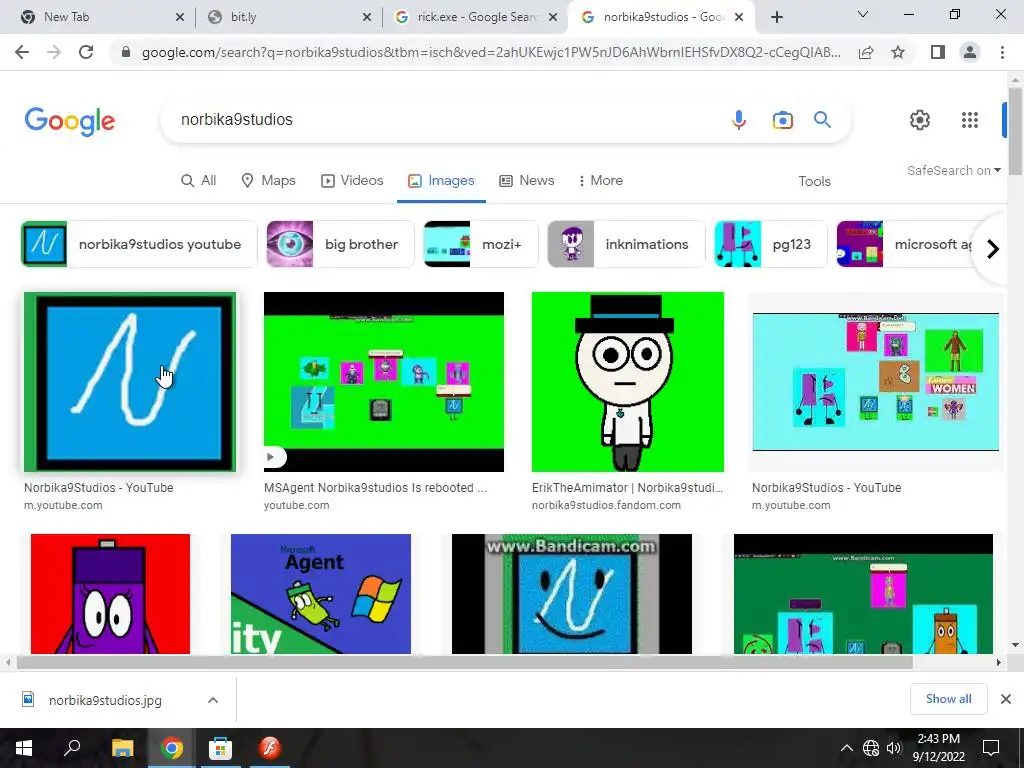Viewport: 1024px width, 768px height.
Task: Click the Google logo
Action: (70, 121)
